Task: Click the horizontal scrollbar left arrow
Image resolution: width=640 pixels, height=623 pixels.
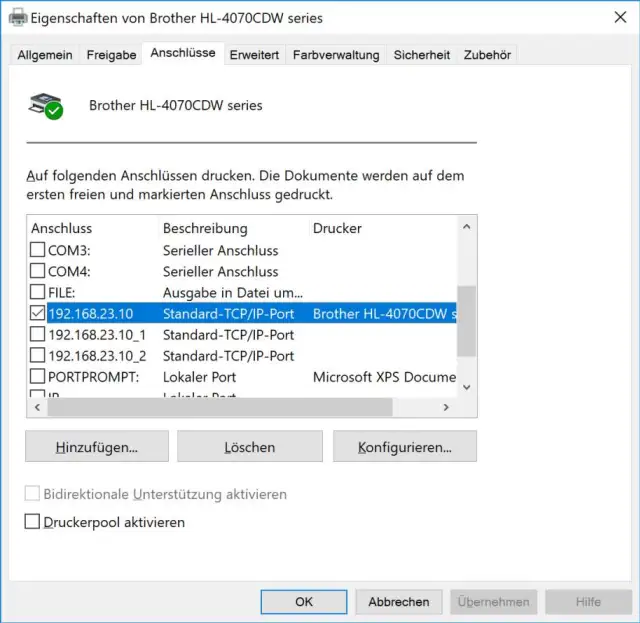Action: click(38, 407)
